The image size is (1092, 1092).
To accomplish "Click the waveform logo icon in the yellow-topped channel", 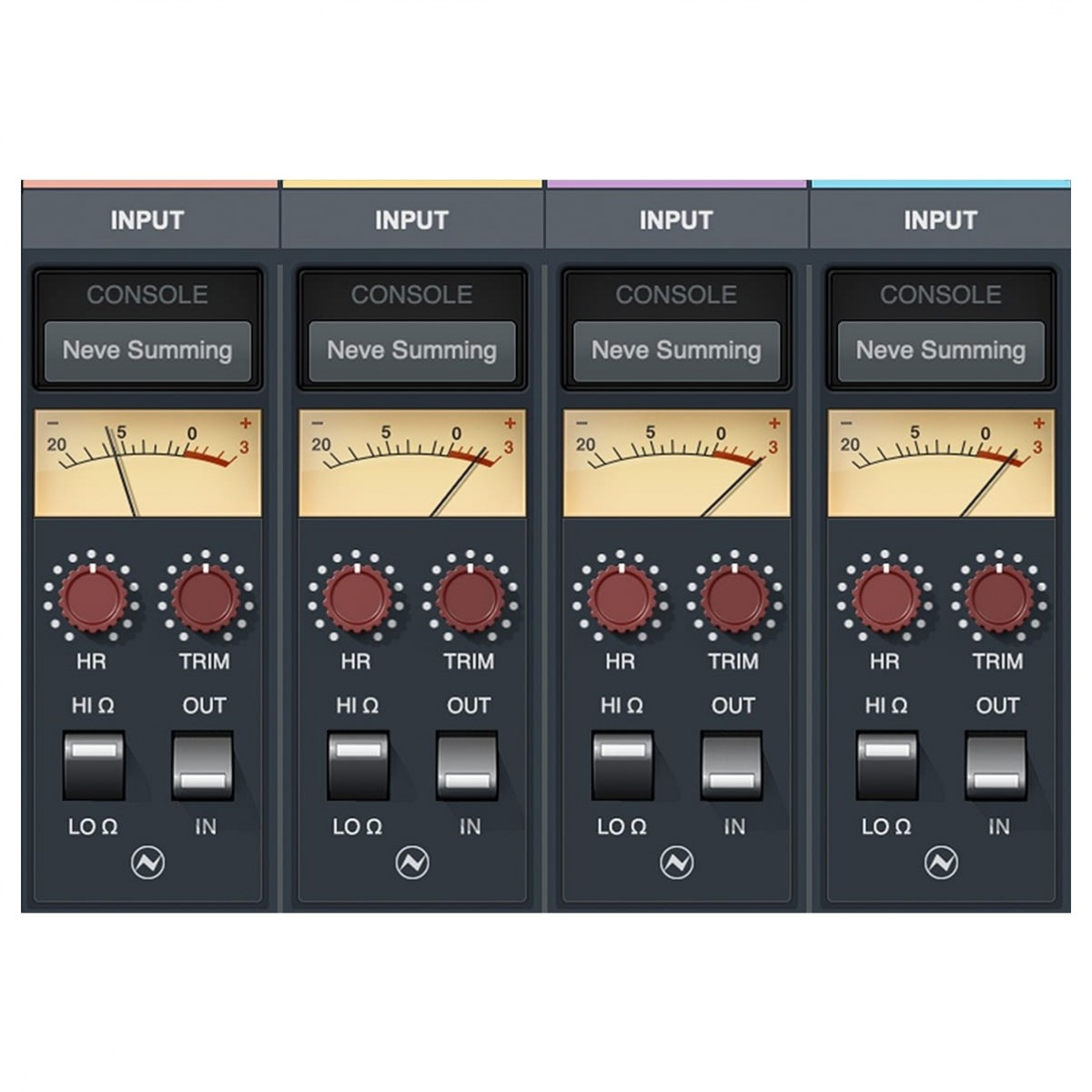I will (412, 863).
